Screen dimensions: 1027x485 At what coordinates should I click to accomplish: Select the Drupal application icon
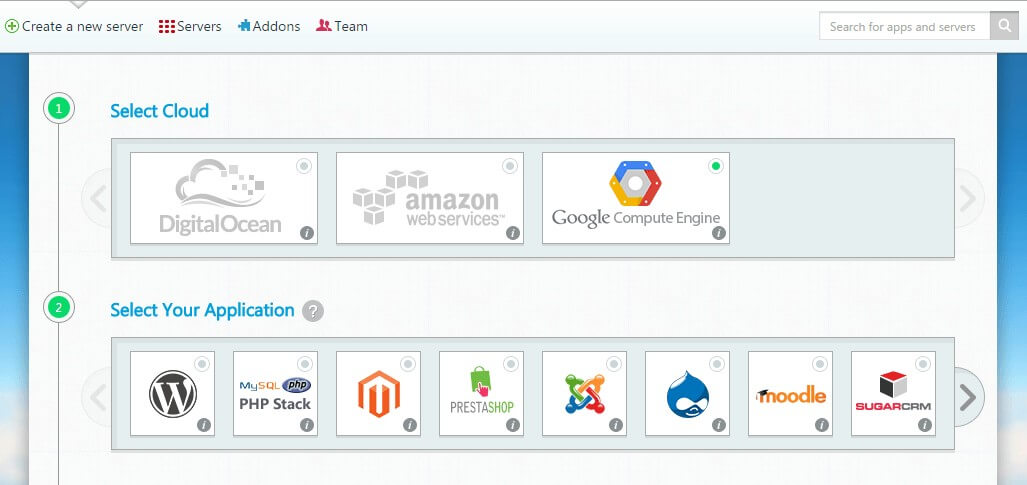pyautogui.click(x=687, y=394)
